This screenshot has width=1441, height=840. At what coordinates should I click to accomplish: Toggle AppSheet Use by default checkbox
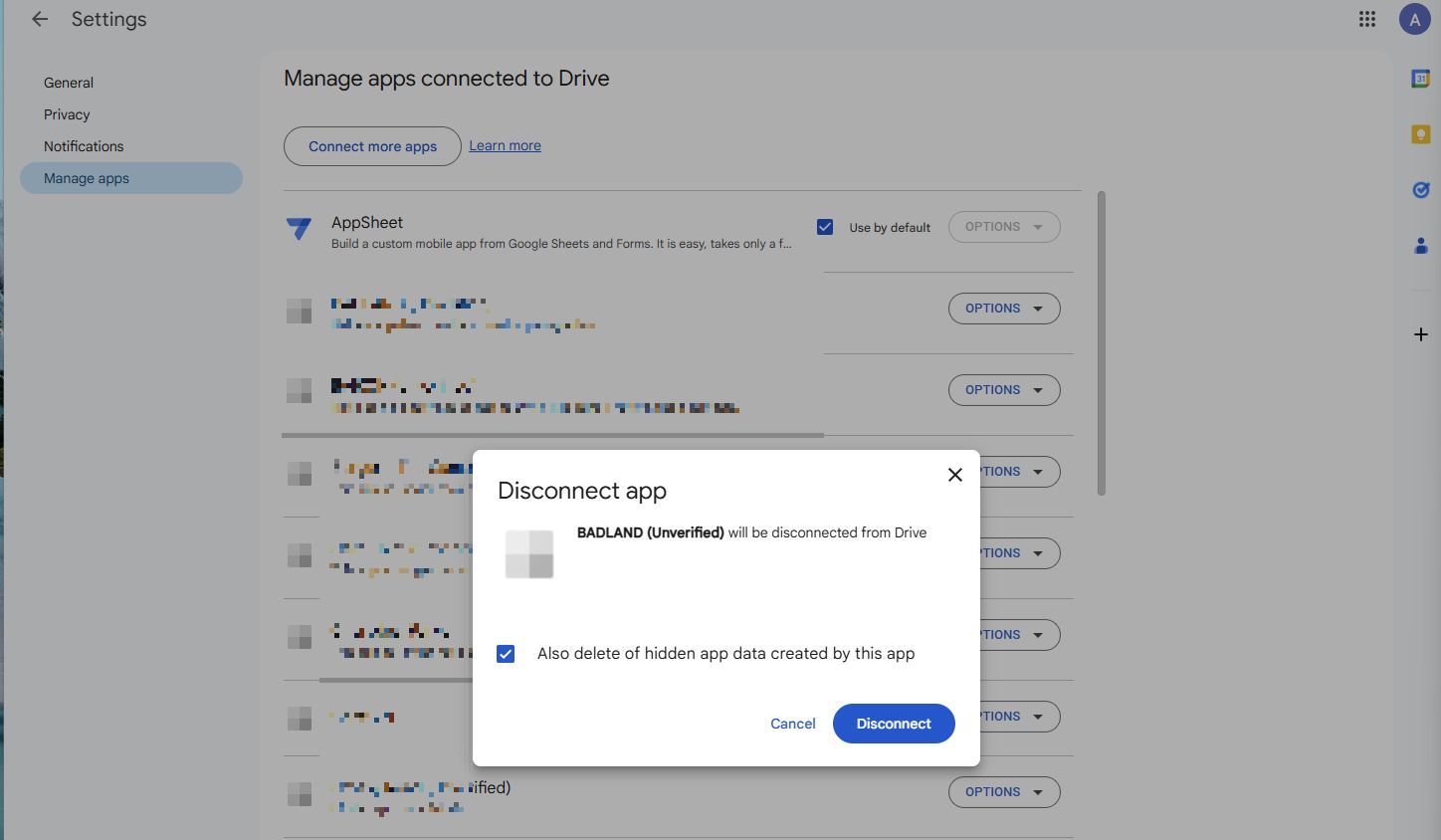pyautogui.click(x=825, y=227)
